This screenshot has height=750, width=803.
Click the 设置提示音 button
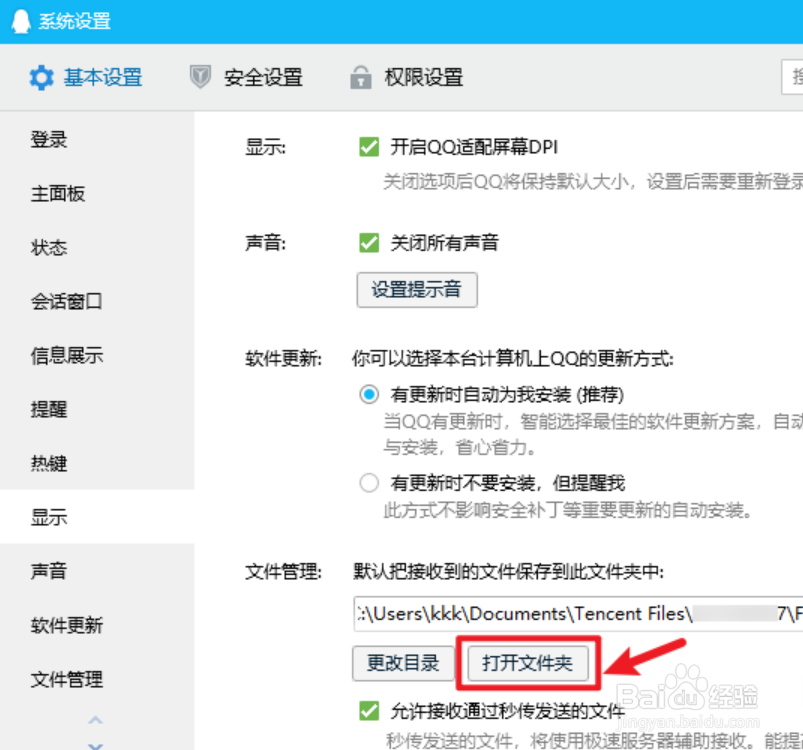[x=417, y=290]
